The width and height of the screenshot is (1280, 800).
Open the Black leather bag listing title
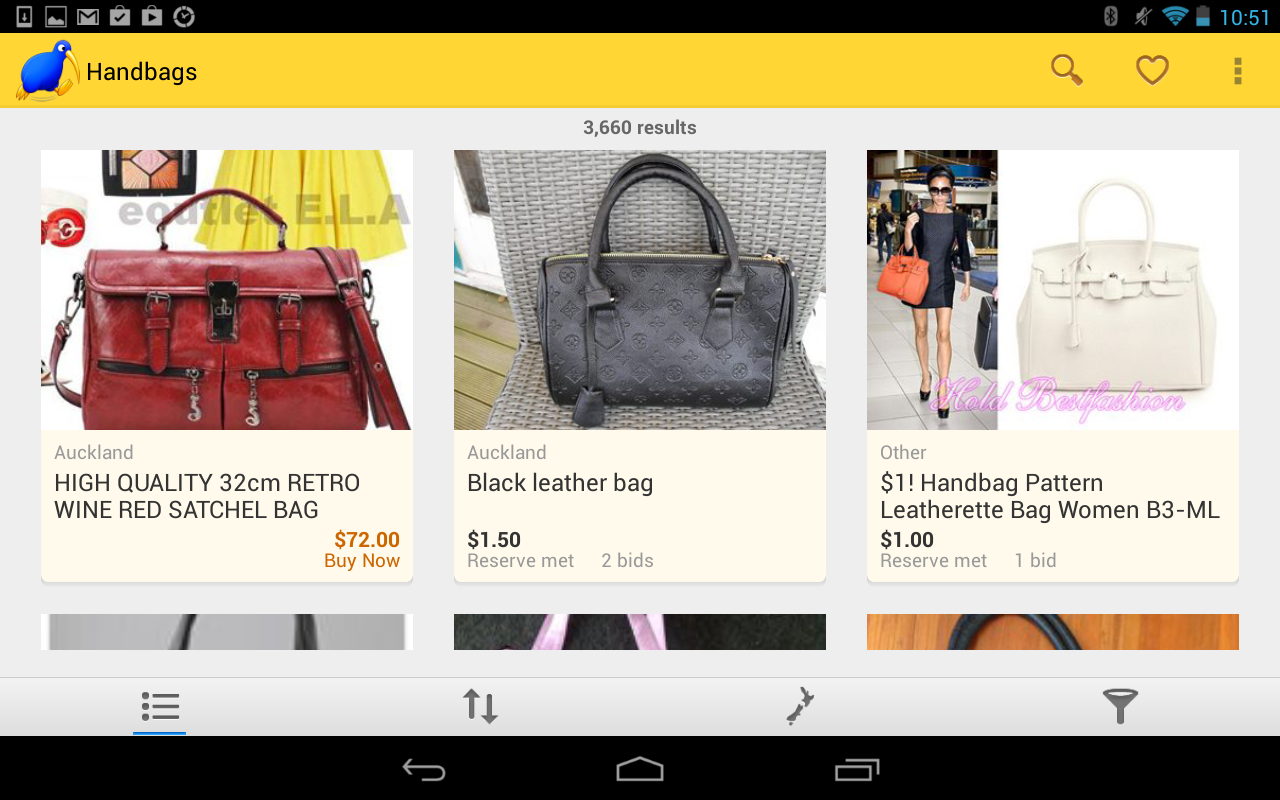pyautogui.click(x=560, y=483)
